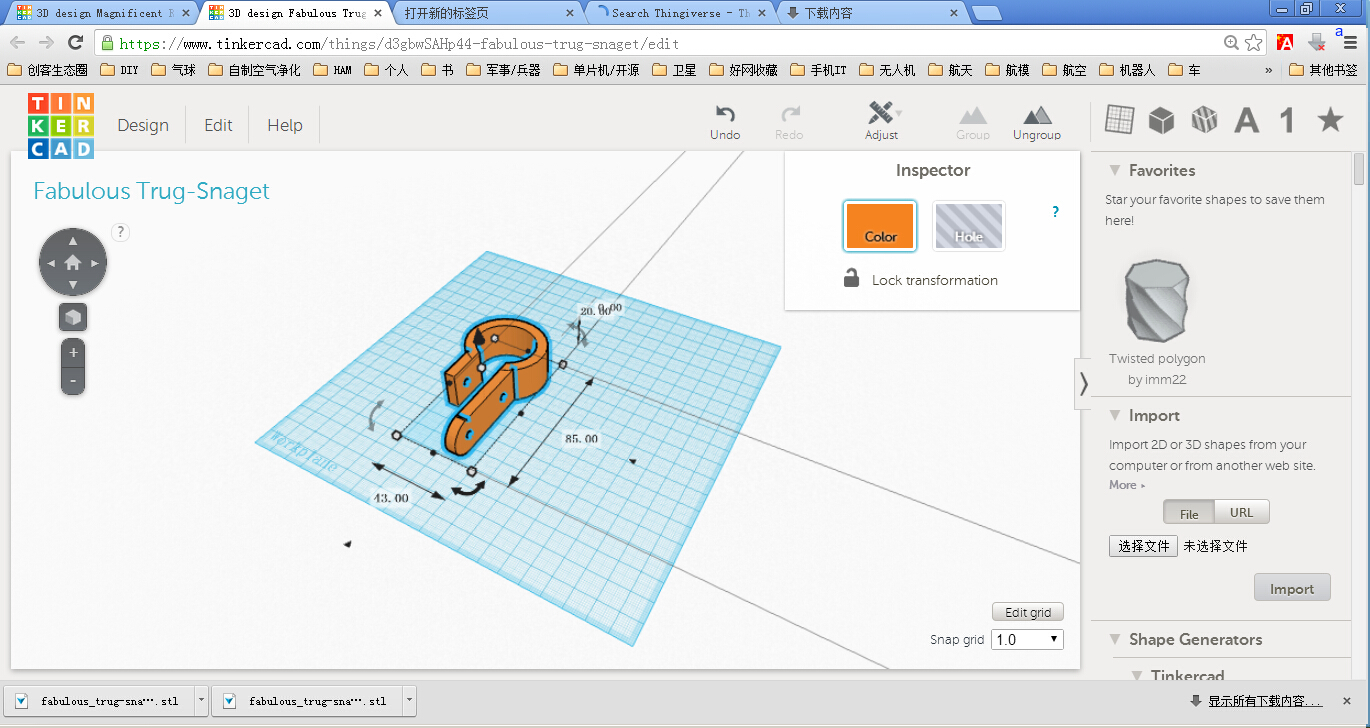This screenshot has width=1370, height=728.
Task: Select the Twisted polygon shape thumbnail
Action: click(1157, 302)
